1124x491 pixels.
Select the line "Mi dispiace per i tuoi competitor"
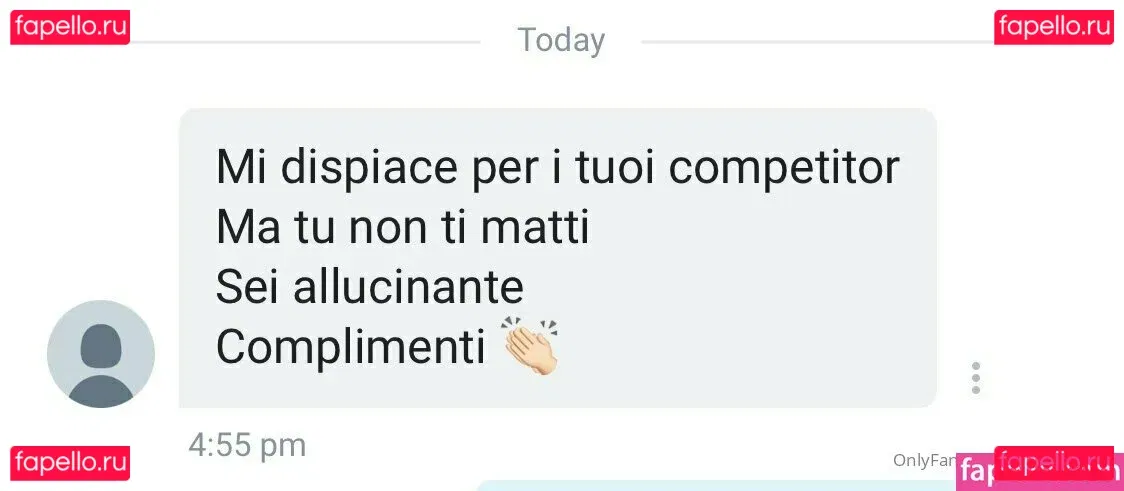[558, 169]
